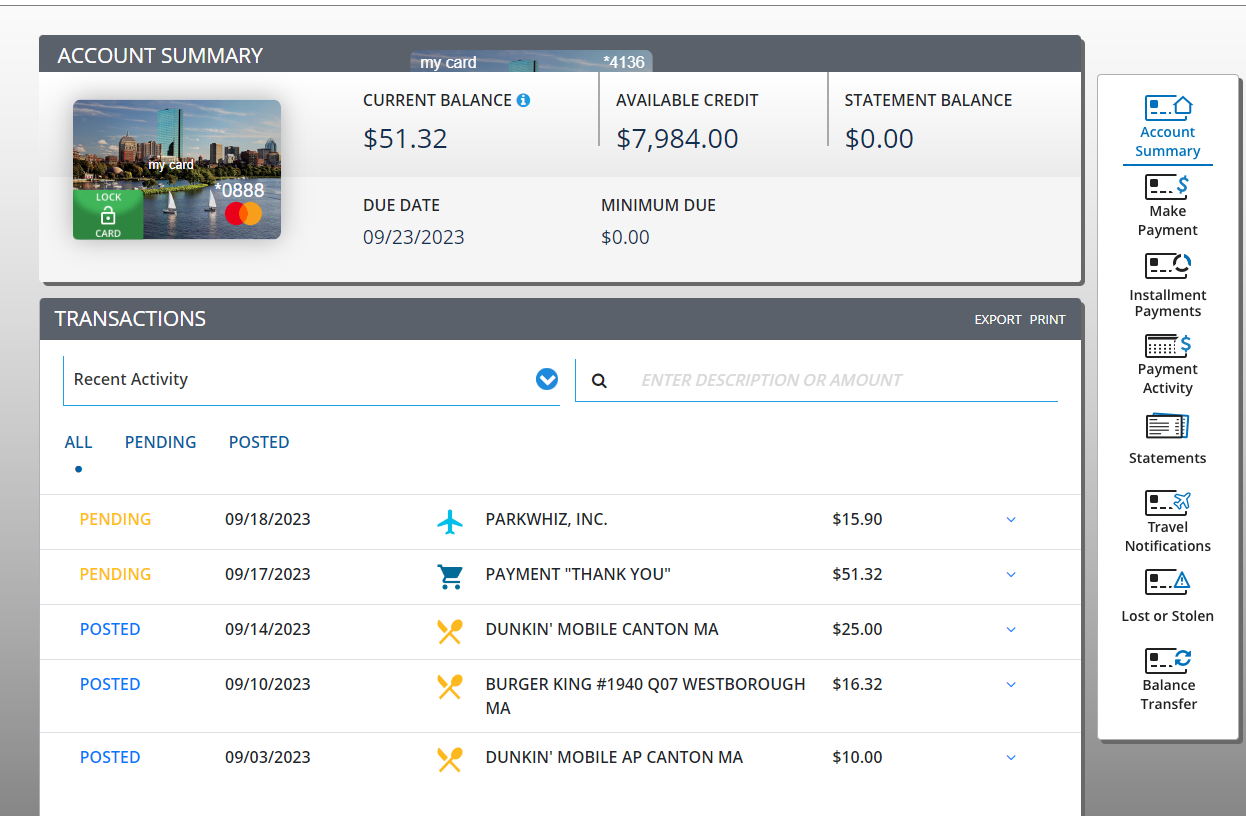The height and width of the screenshot is (816, 1246).
Task: Open Travel Notifications in sidebar
Action: [1167, 501]
